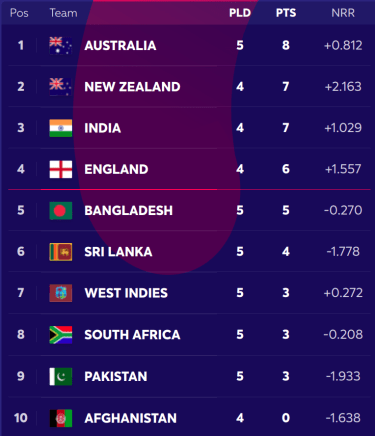The height and width of the screenshot is (436, 375).
Task: Click England's +1.557 net run rate
Action: [x=343, y=169]
